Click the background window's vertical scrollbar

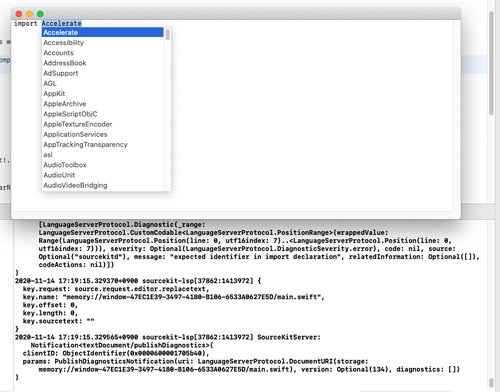(491, 63)
